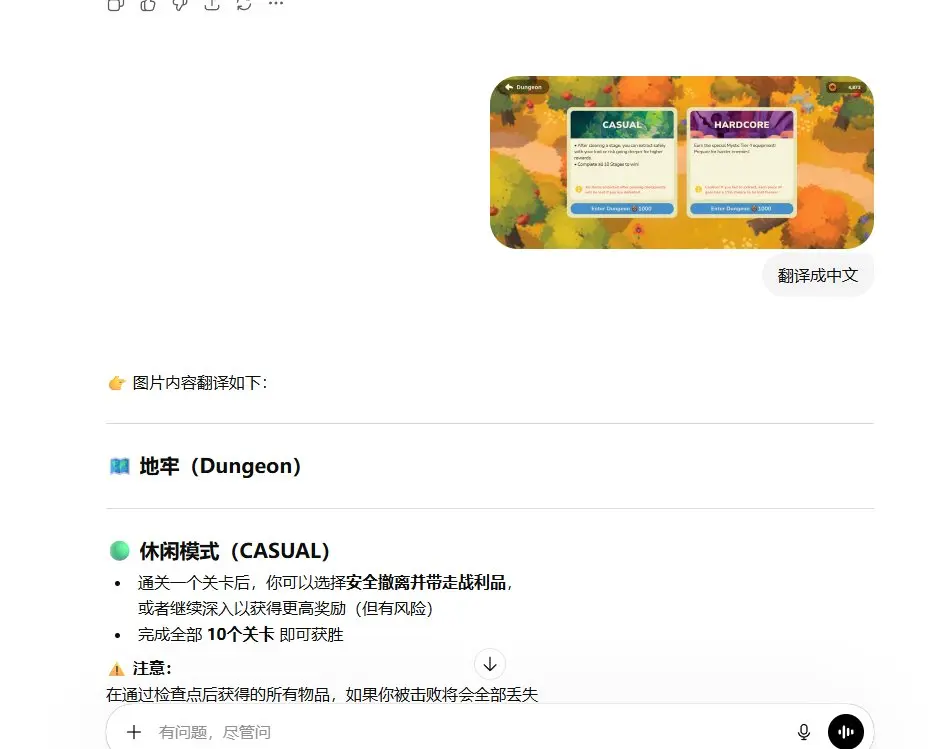Launch voice mode with the black waveform button
The height and width of the screenshot is (749, 949).
pyautogui.click(x=846, y=732)
